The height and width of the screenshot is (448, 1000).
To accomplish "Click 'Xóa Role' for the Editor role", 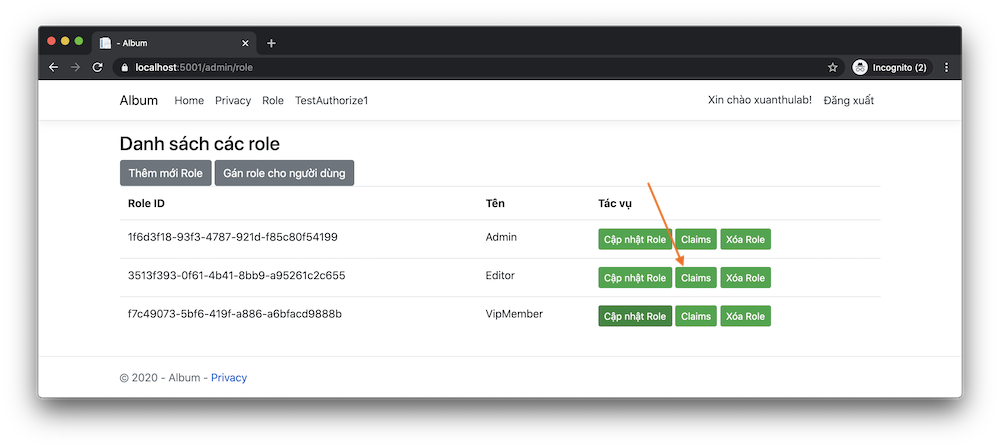I will (746, 278).
